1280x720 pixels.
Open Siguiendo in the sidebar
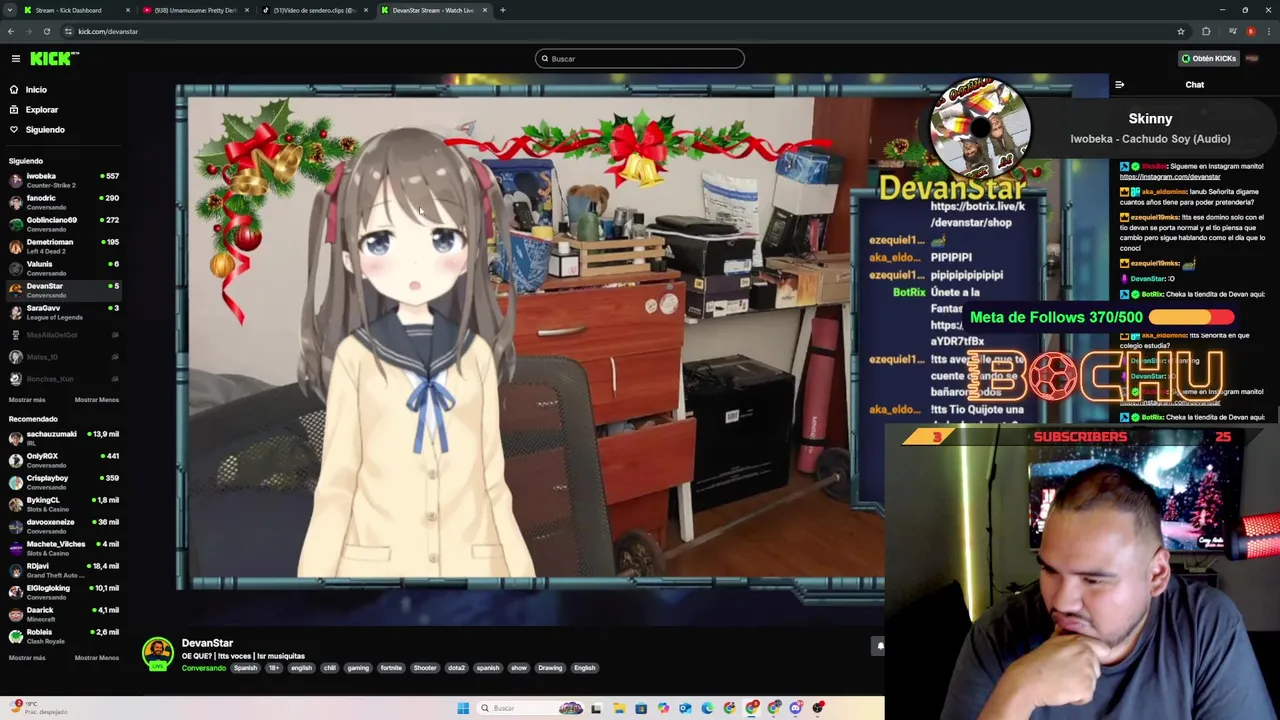(x=45, y=129)
